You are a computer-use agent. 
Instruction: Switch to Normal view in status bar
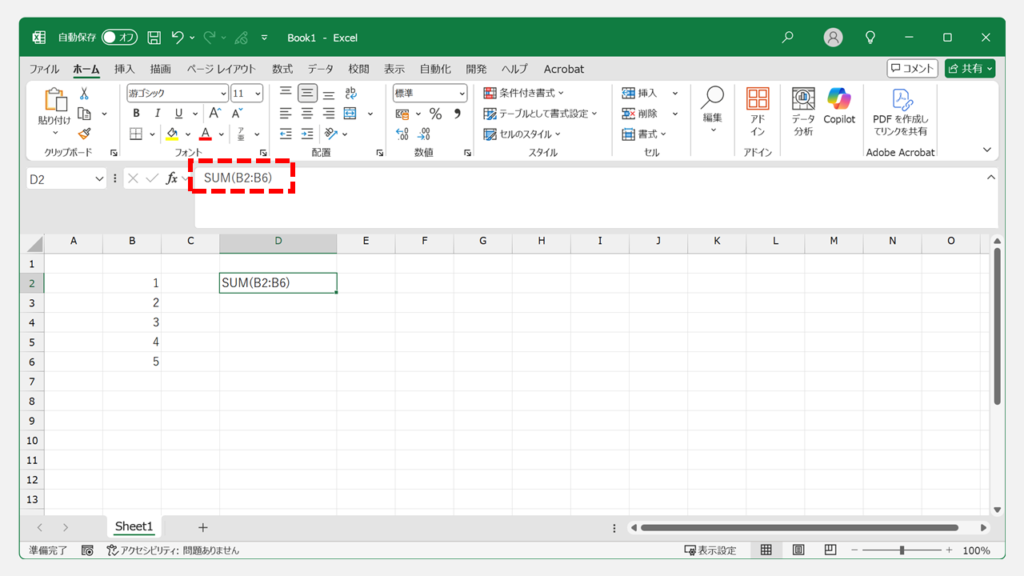tap(766, 551)
